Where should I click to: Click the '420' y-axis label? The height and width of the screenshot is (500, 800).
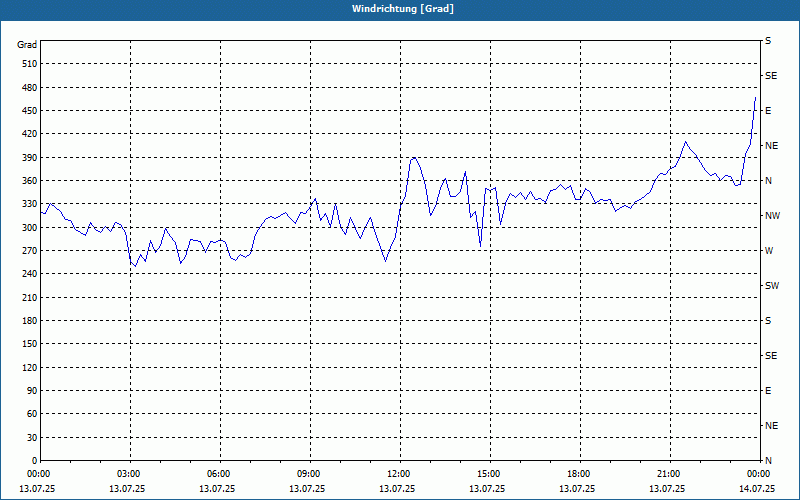(30, 134)
